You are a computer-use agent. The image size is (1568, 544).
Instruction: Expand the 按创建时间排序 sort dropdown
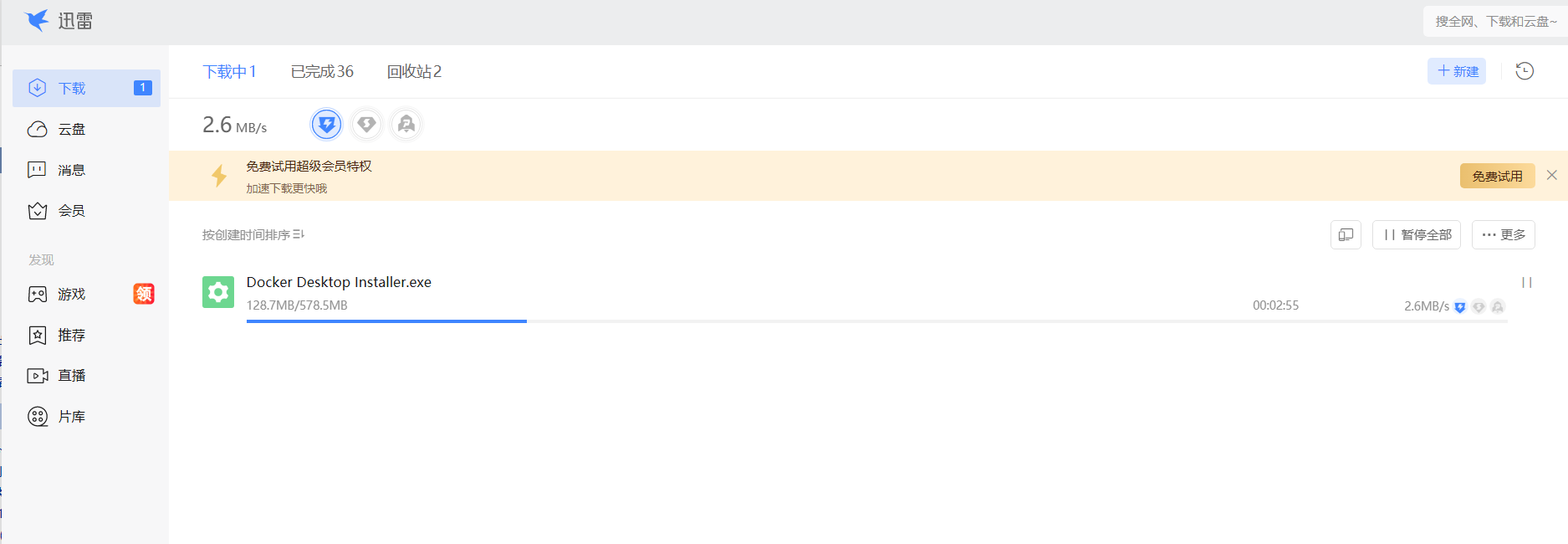tap(253, 235)
